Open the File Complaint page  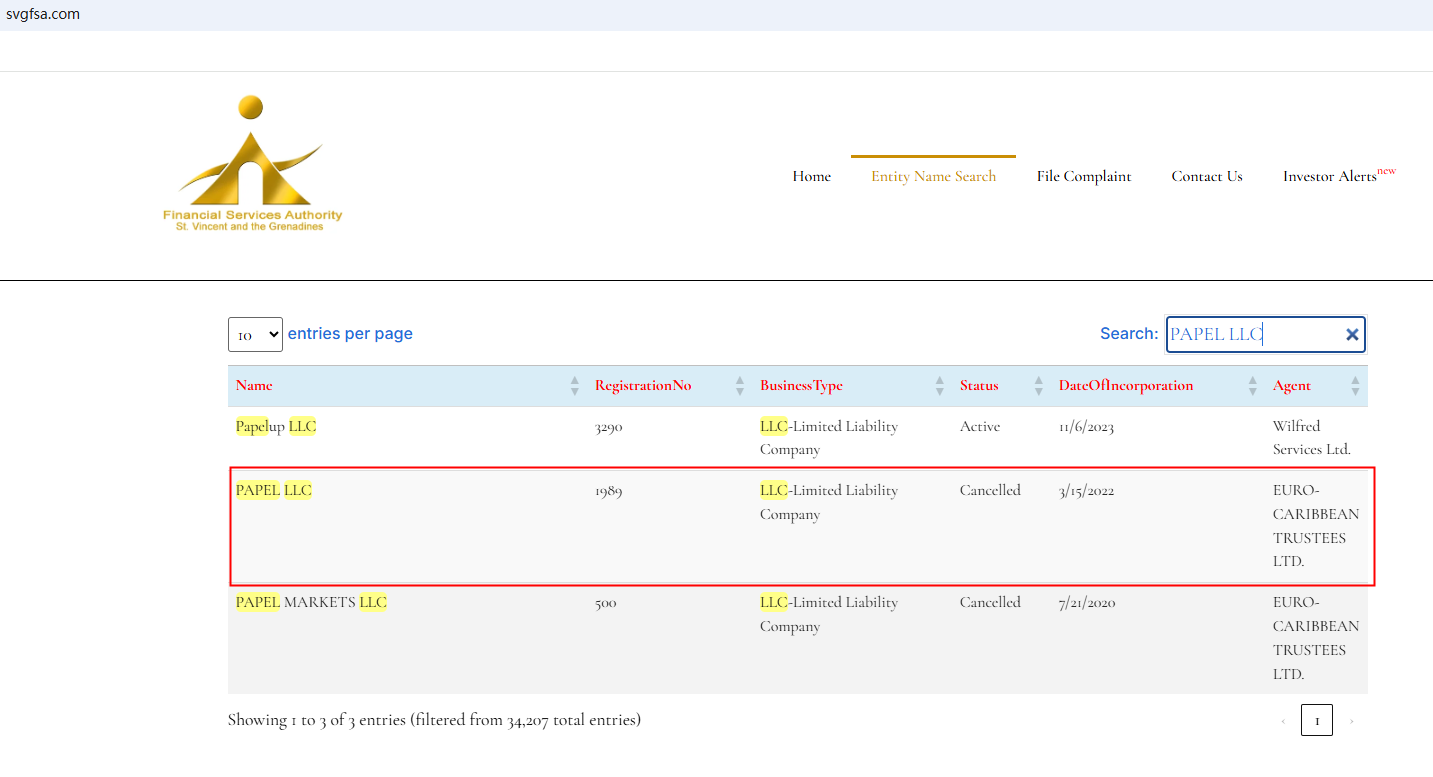coord(1083,176)
